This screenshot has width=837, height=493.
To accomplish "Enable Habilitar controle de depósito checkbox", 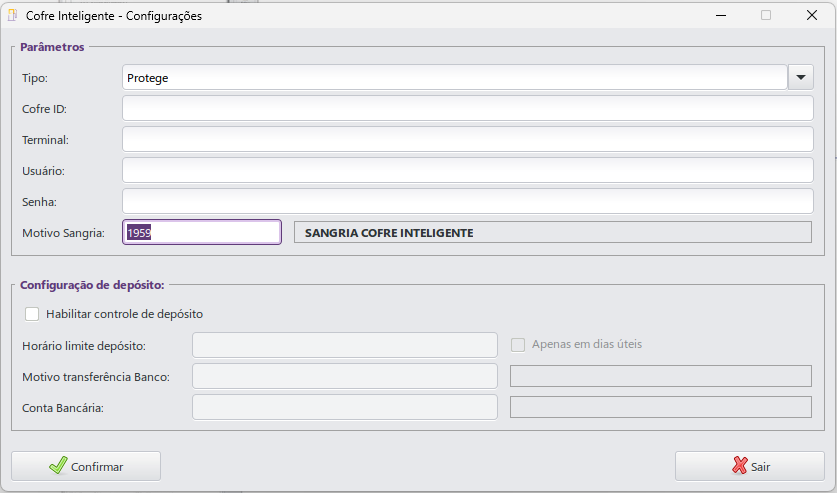I will (32, 314).
